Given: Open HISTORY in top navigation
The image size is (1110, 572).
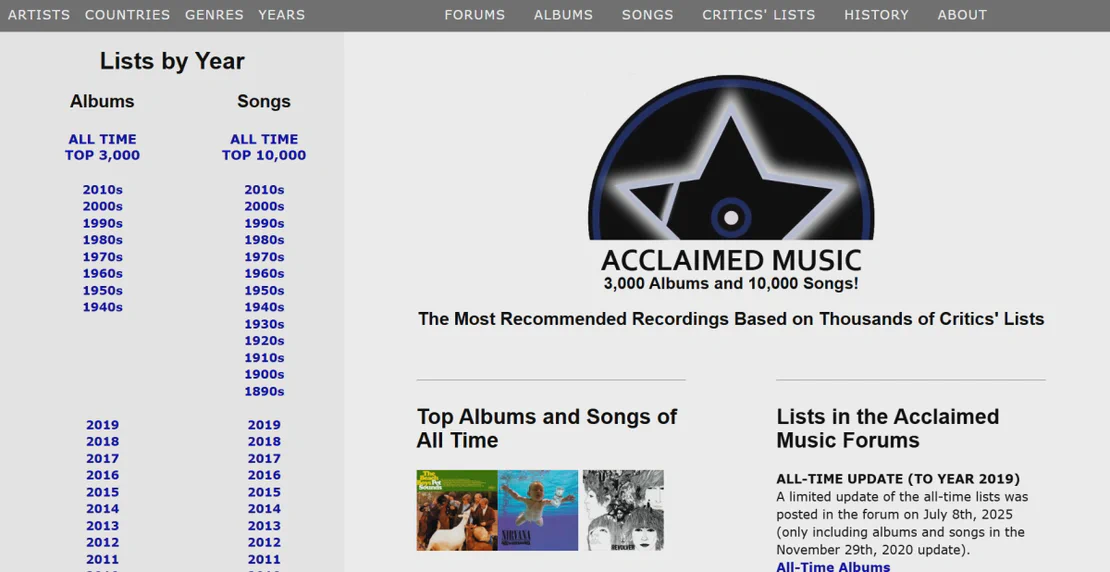Looking at the screenshot, I should (876, 15).
